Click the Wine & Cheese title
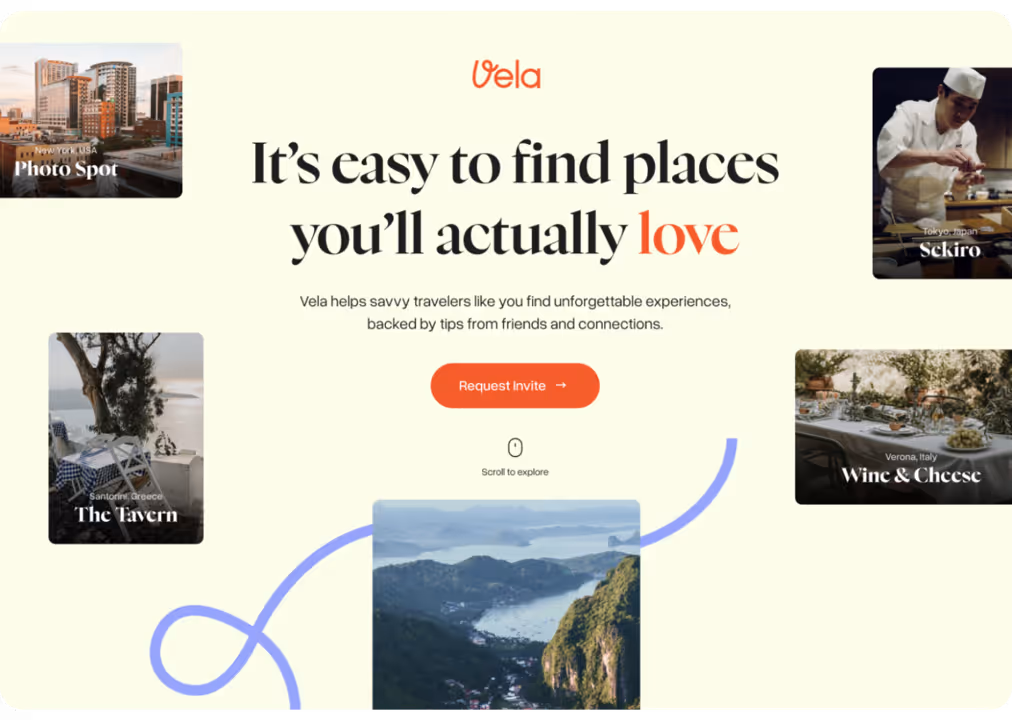The image size is (1012, 720). [911, 475]
